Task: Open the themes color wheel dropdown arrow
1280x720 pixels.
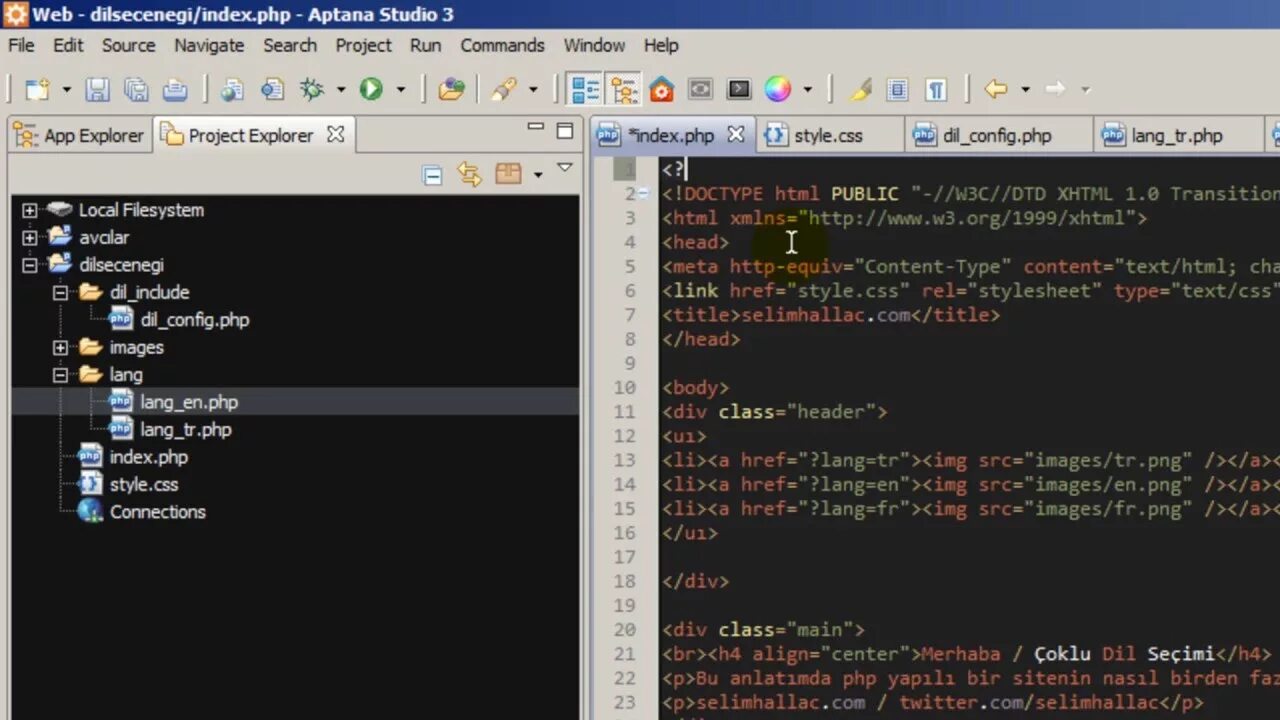Action: [806, 89]
